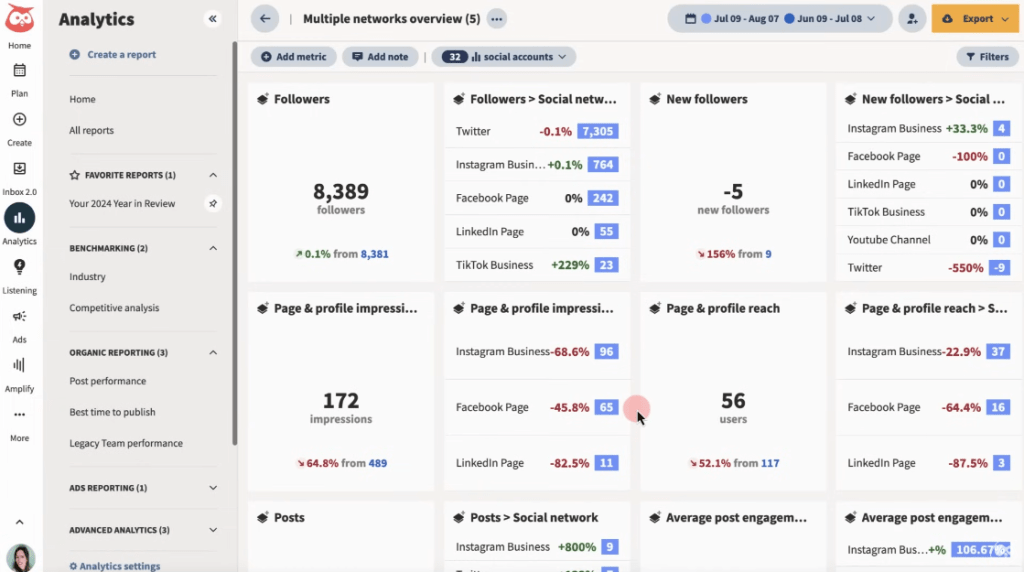Select Home in Analytics menu
The height and width of the screenshot is (572, 1024).
click(x=82, y=99)
